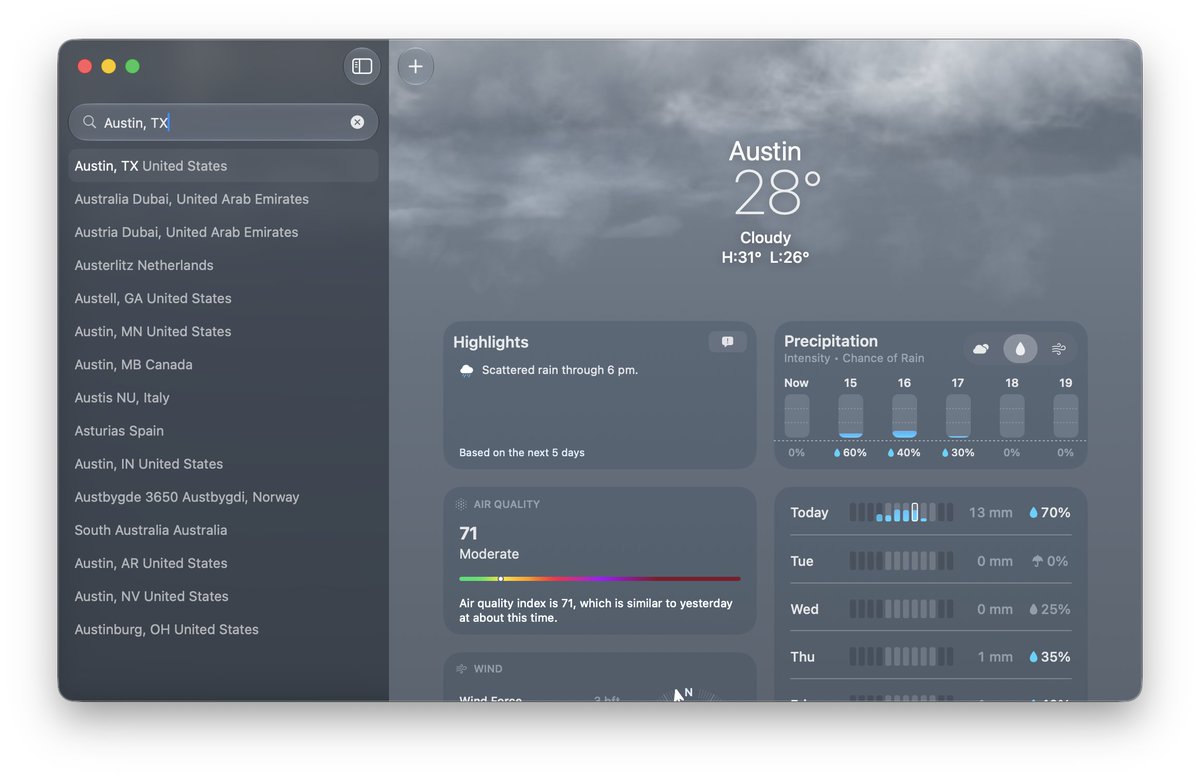Clear the search field text
The image size is (1200, 778).
(357, 122)
